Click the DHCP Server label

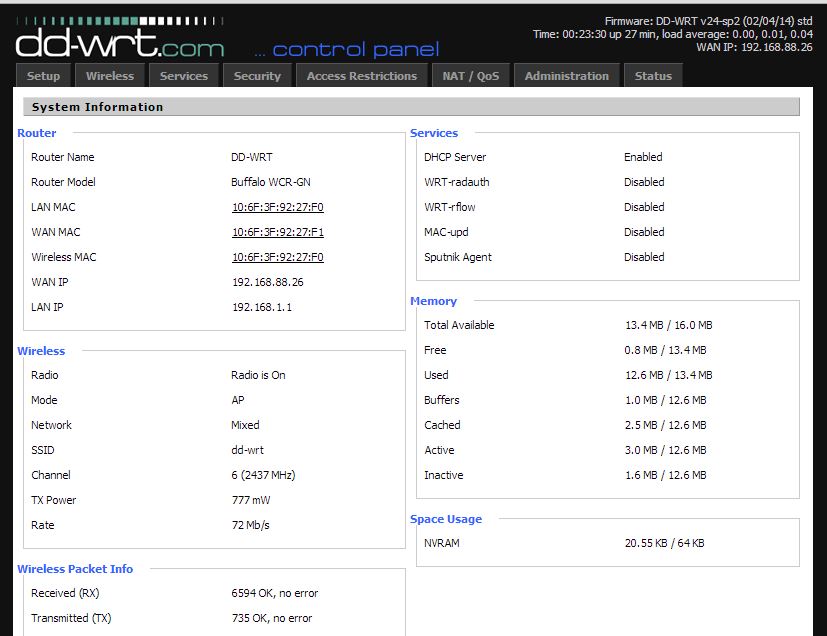[455, 157]
